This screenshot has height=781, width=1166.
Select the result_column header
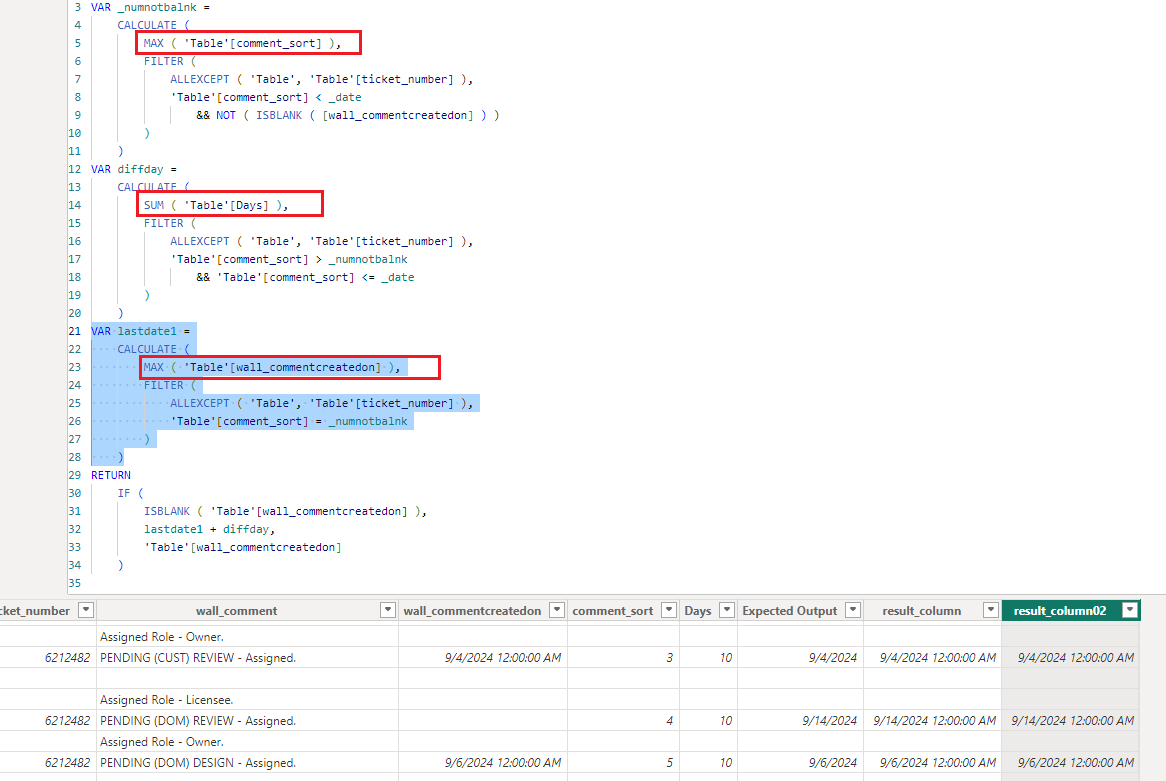[x=921, y=611]
